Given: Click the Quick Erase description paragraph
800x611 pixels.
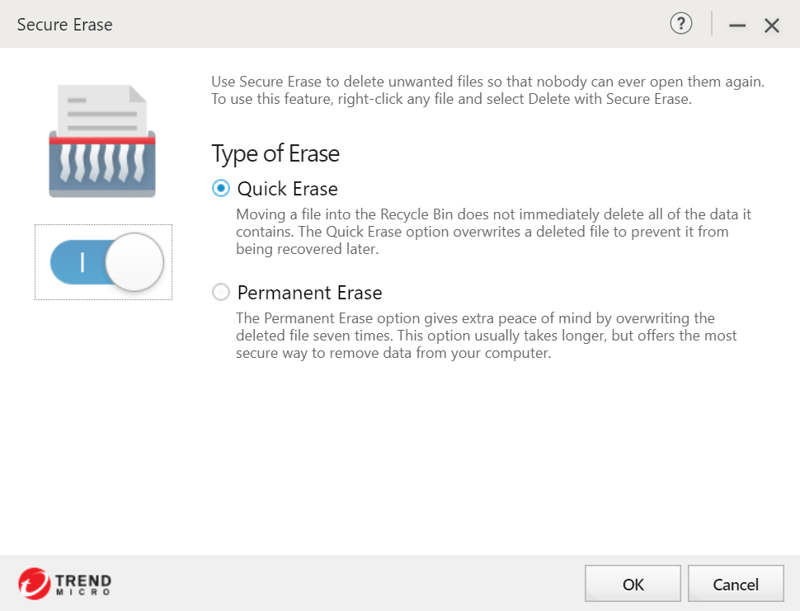Looking at the screenshot, I should point(493,232).
